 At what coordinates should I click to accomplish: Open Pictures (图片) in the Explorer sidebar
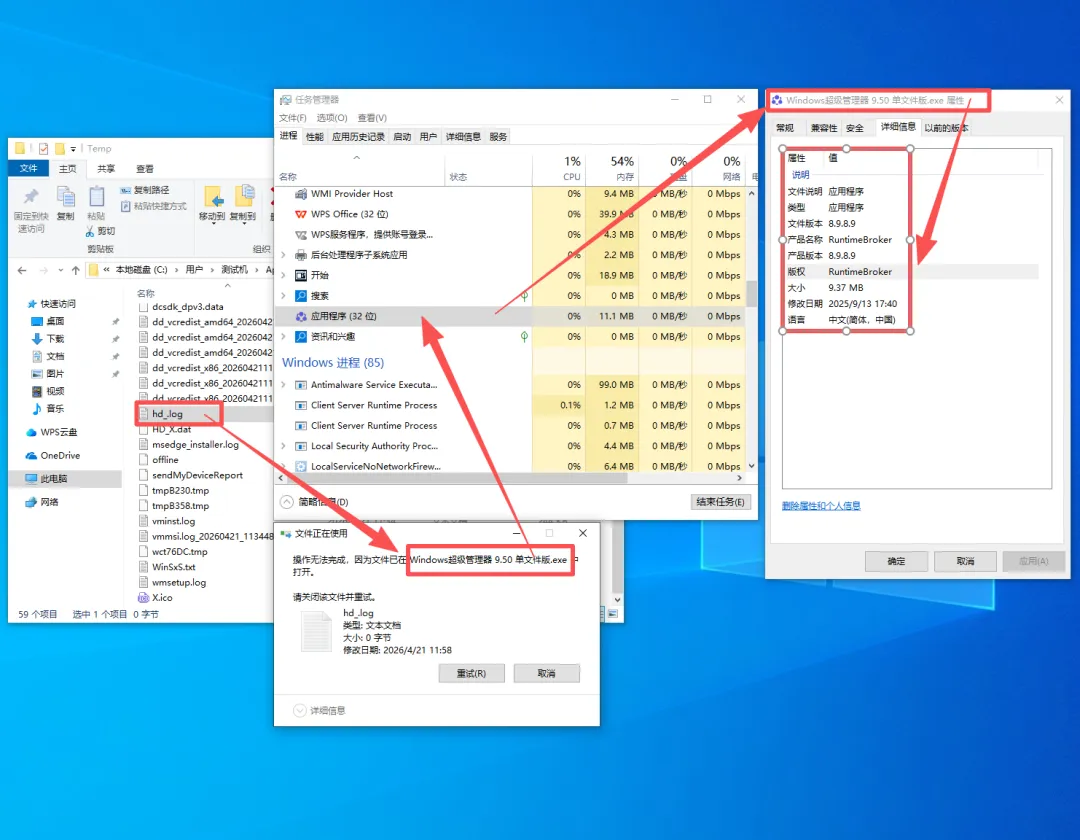pyautogui.click(x=48, y=374)
